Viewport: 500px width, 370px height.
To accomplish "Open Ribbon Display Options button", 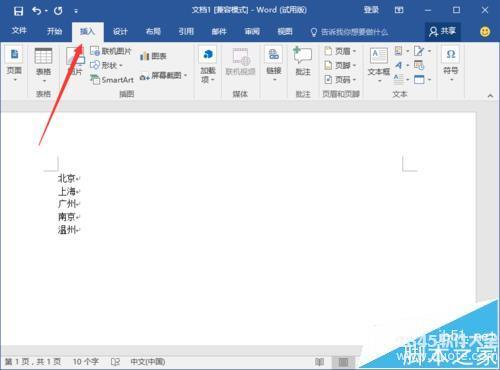I will 399,10.
